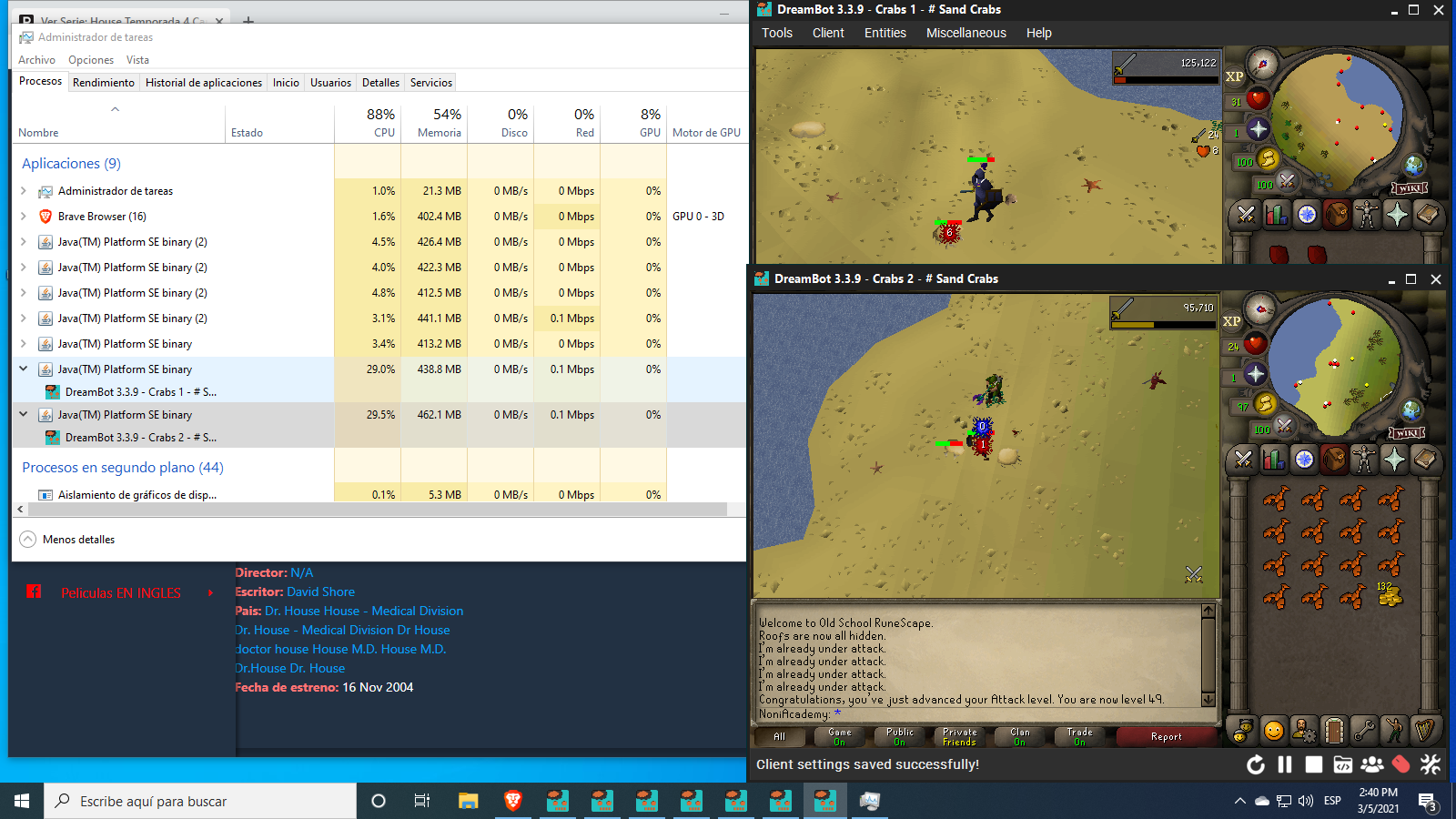1456x819 pixels.
Task: Select the Inventory backpack tab in Crabs 2
Action: click(1334, 460)
